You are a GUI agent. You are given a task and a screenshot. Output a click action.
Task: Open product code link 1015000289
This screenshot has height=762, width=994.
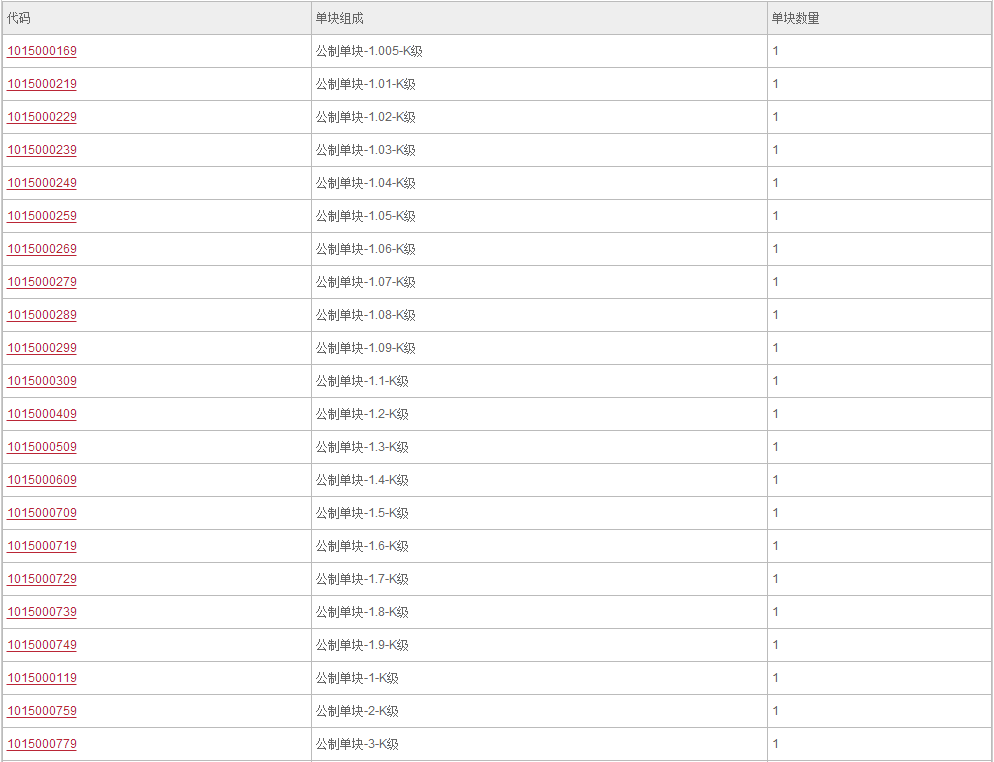tap(42, 314)
